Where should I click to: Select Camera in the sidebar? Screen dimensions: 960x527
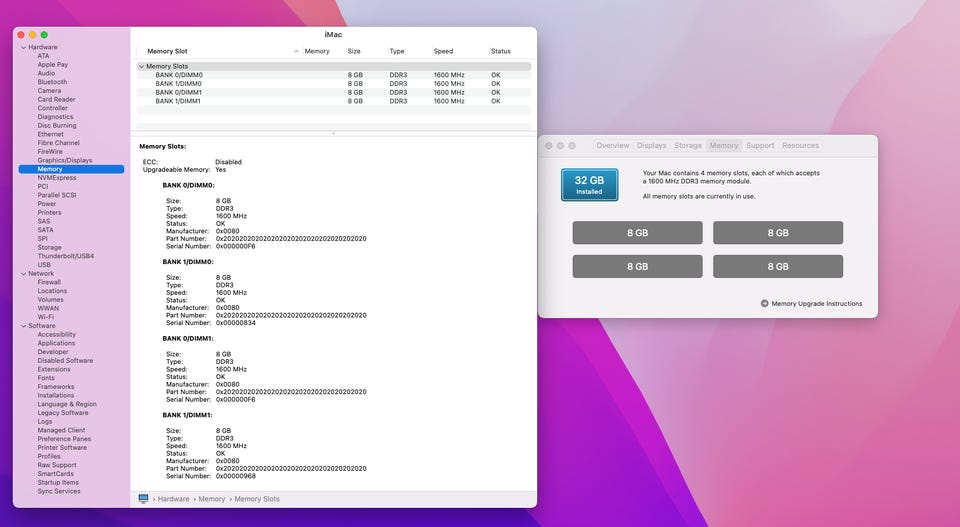49,91
